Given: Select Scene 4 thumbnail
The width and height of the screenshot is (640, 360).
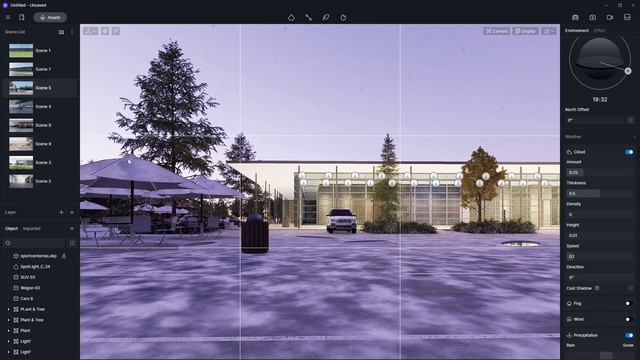Looking at the screenshot, I should 21,107.
